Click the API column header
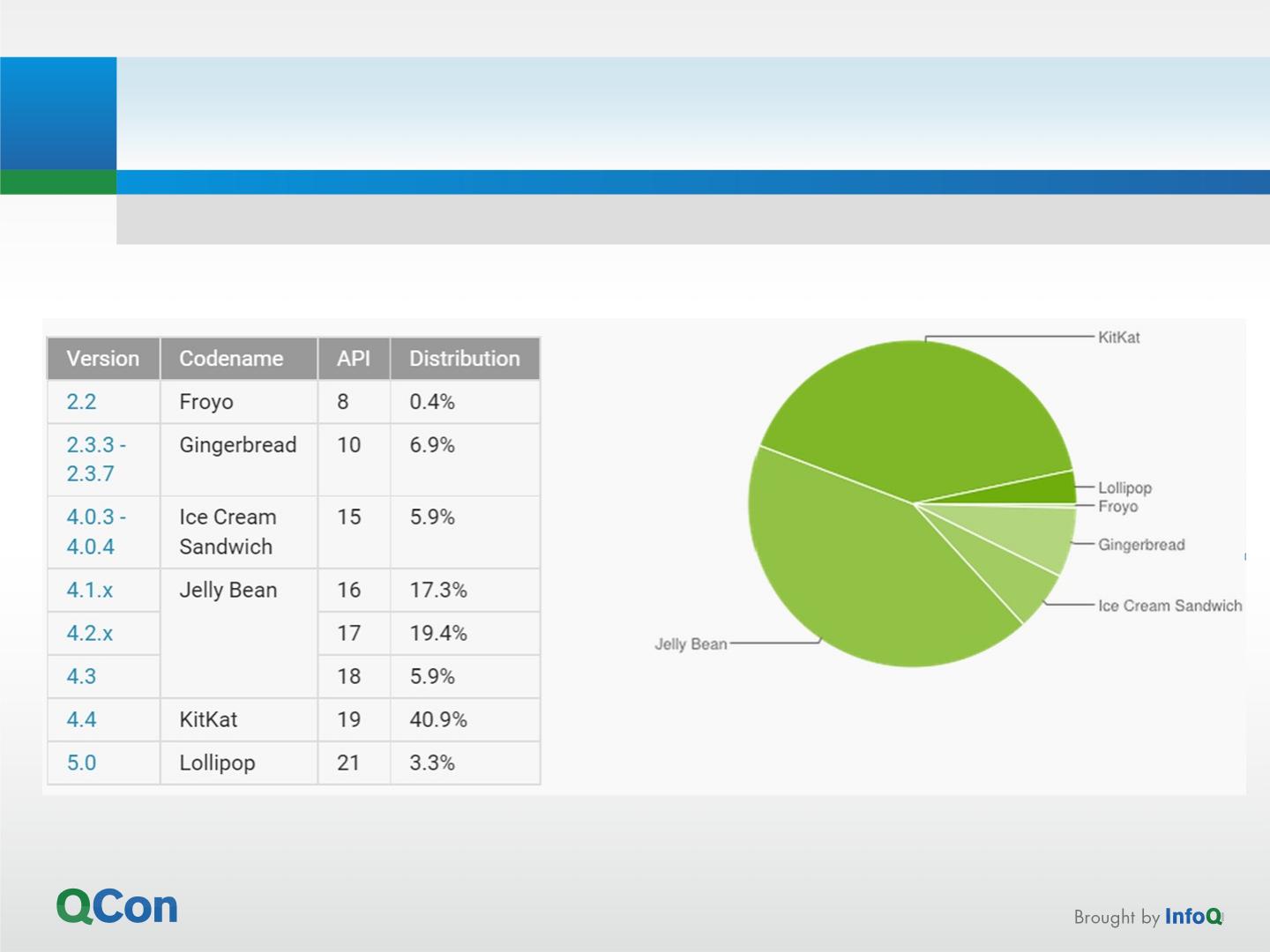 (x=354, y=359)
